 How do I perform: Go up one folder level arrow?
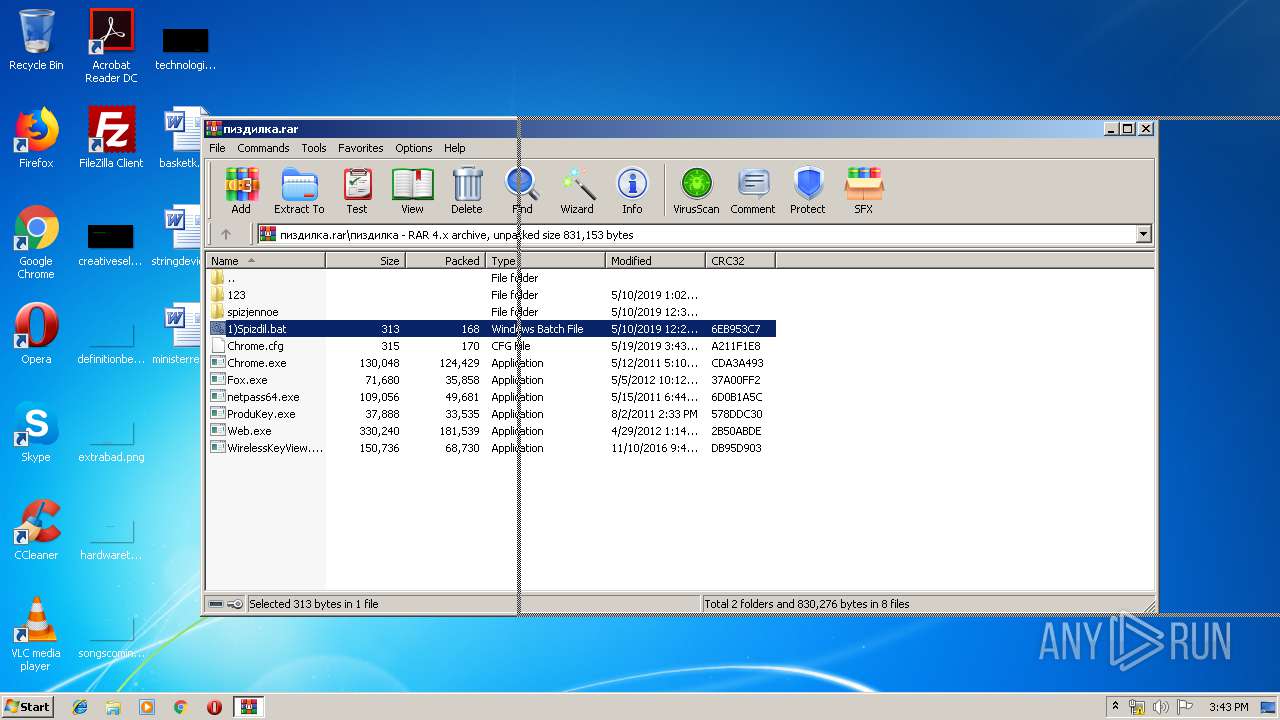pos(226,234)
